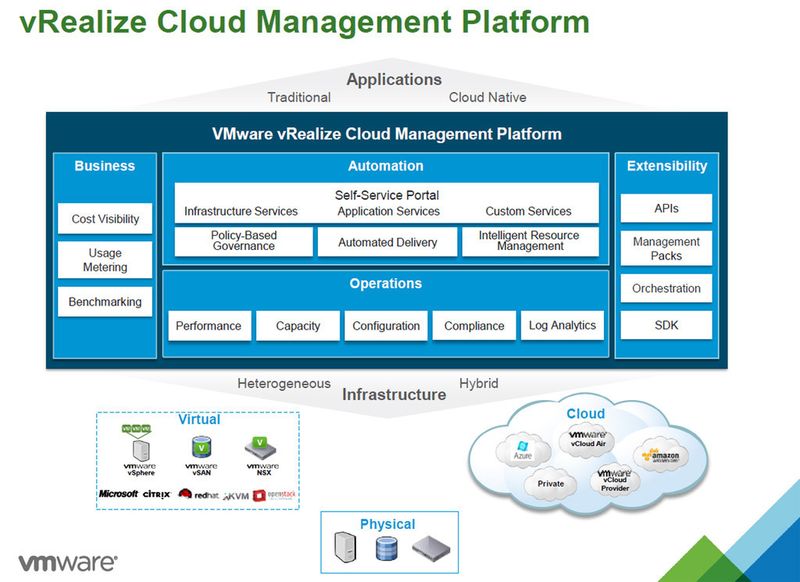
Task: Click the Red Hat logo
Action: [199, 494]
